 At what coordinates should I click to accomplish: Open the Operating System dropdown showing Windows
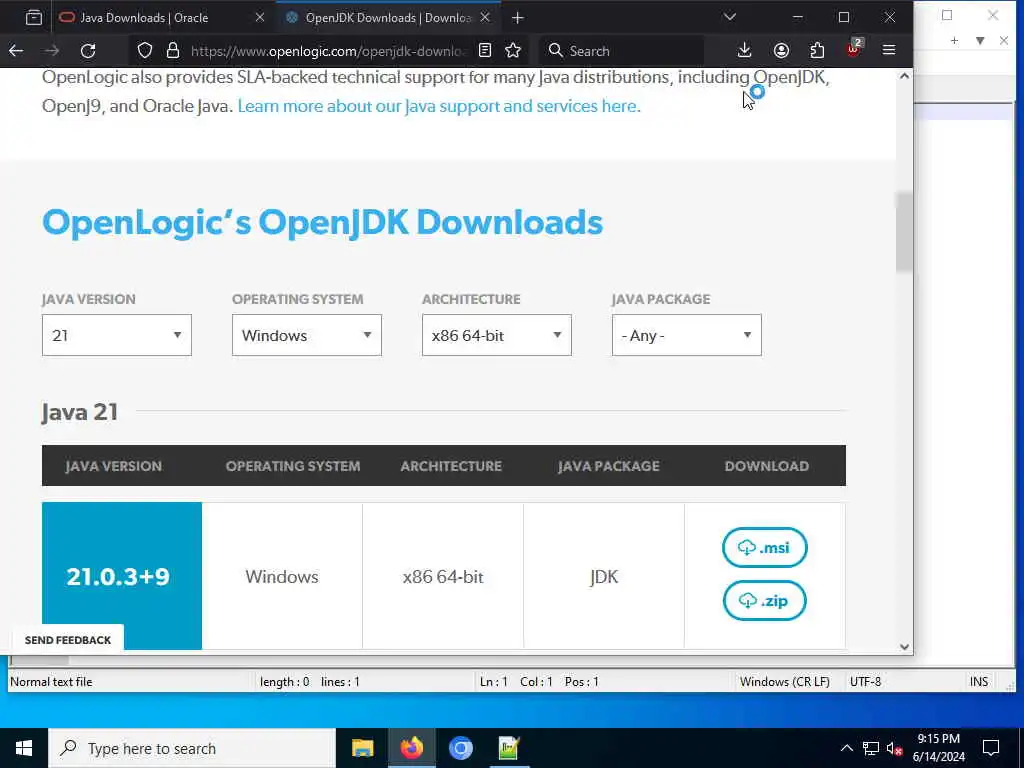(307, 335)
